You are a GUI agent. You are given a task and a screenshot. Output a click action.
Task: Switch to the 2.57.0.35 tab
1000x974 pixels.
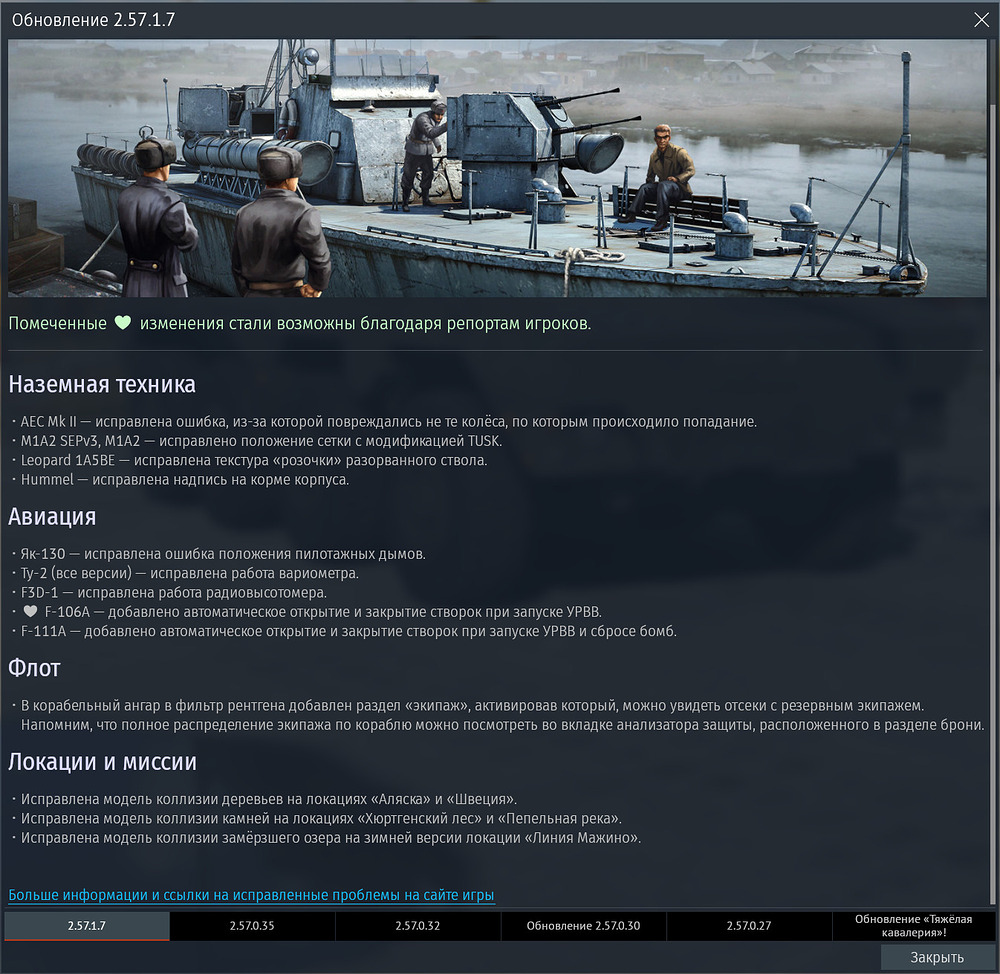point(252,926)
